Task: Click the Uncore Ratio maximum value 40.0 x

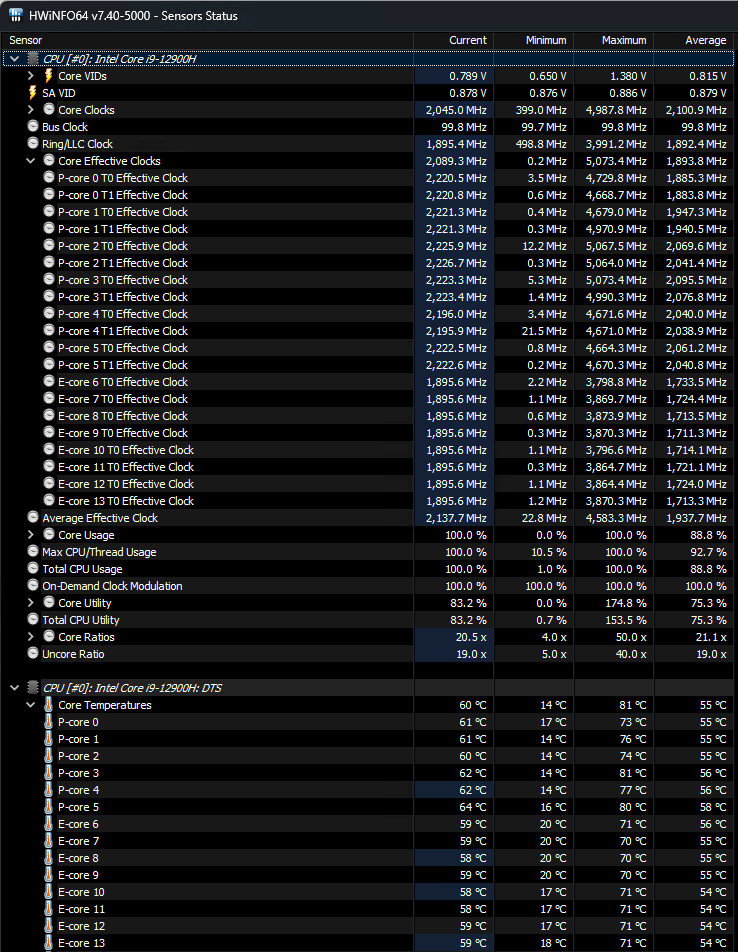Action: click(631, 654)
